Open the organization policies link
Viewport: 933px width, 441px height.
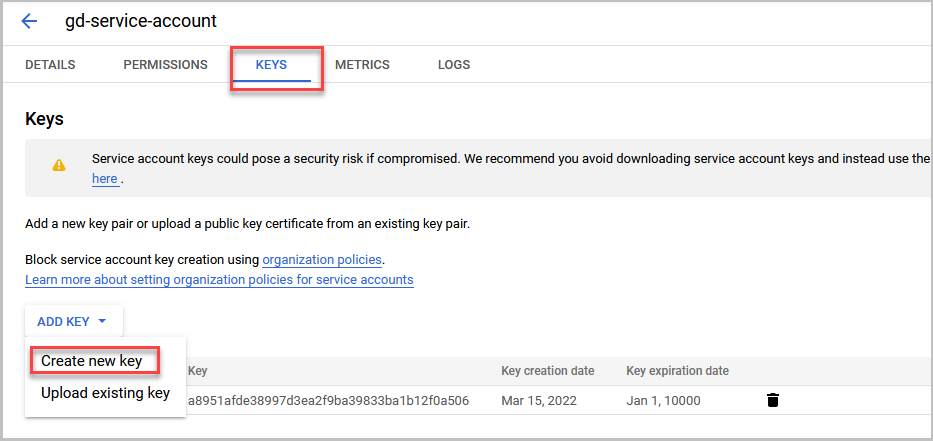(x=322, y=260)
